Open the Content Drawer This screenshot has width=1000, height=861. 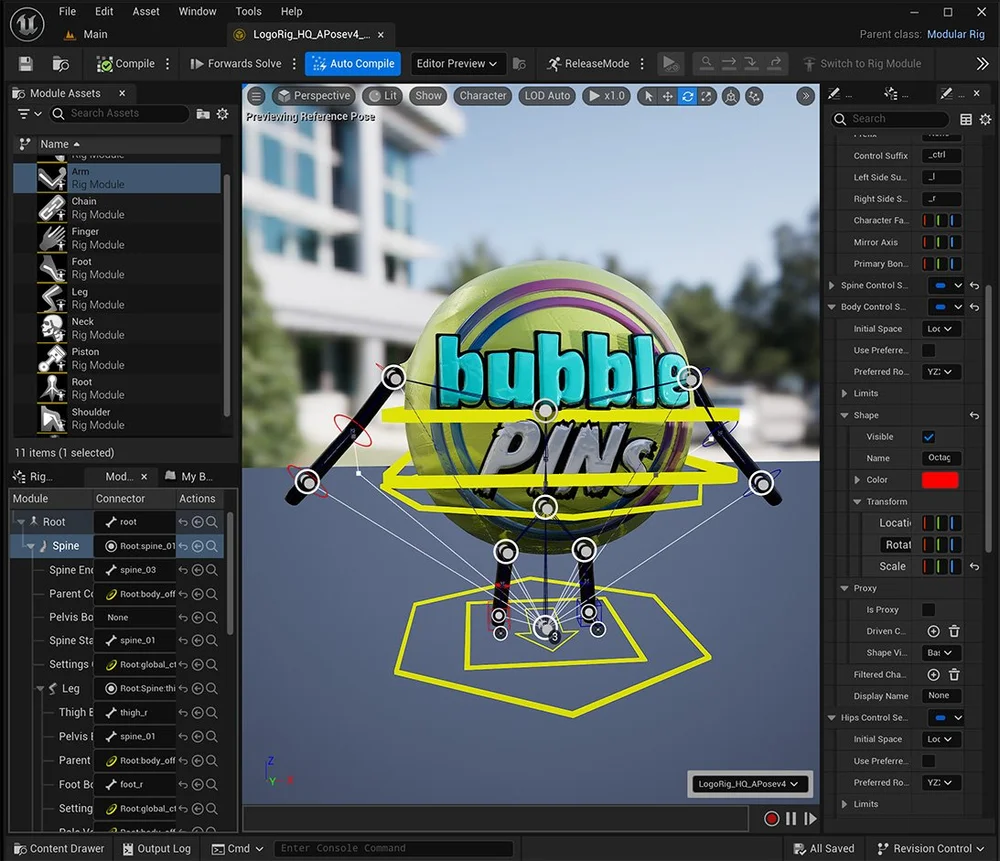59,849
